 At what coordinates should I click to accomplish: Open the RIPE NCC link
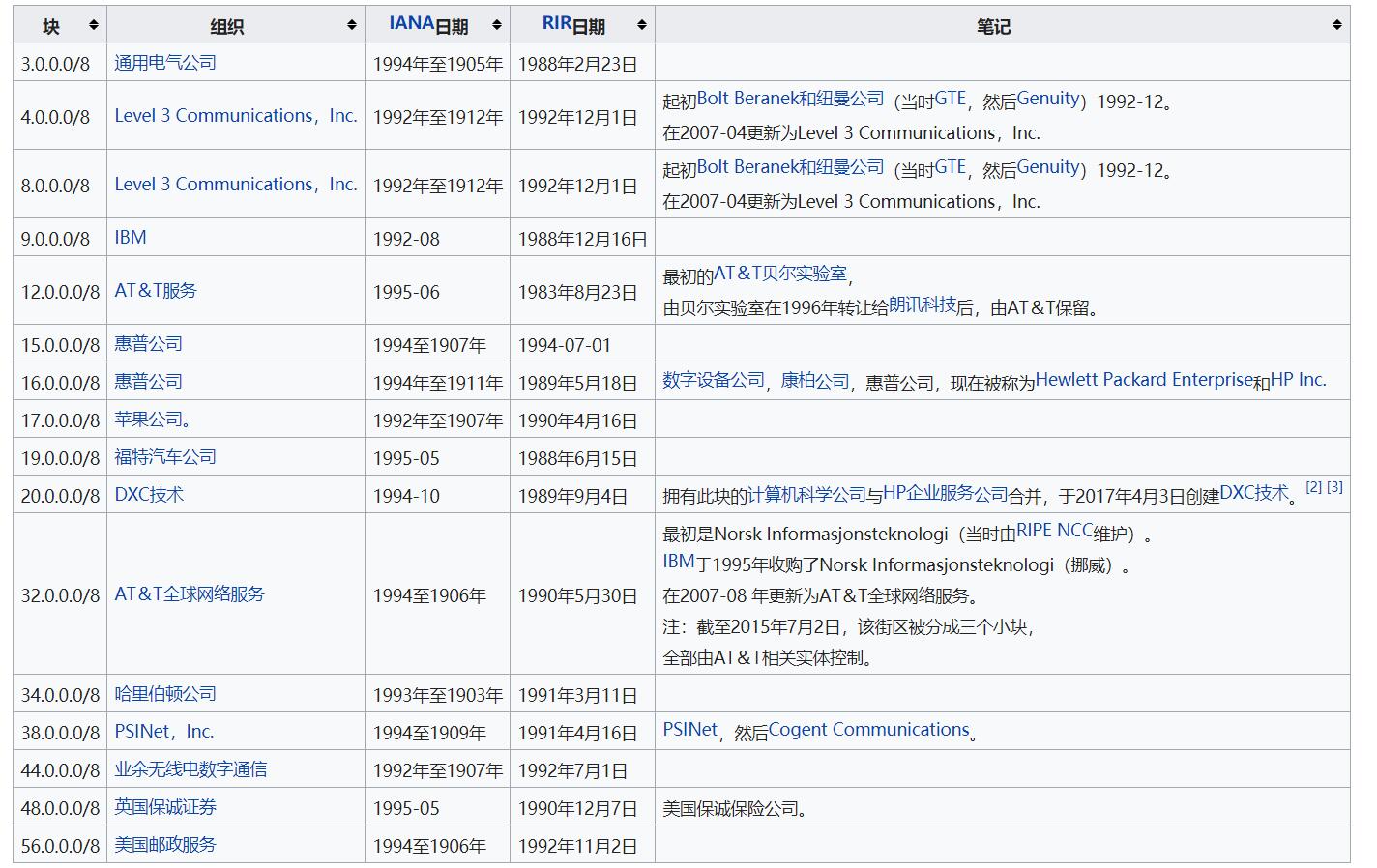1055,531
